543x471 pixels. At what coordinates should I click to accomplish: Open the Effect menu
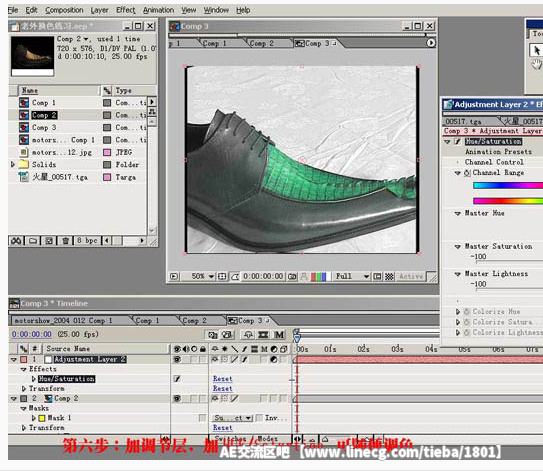[126, 10]
